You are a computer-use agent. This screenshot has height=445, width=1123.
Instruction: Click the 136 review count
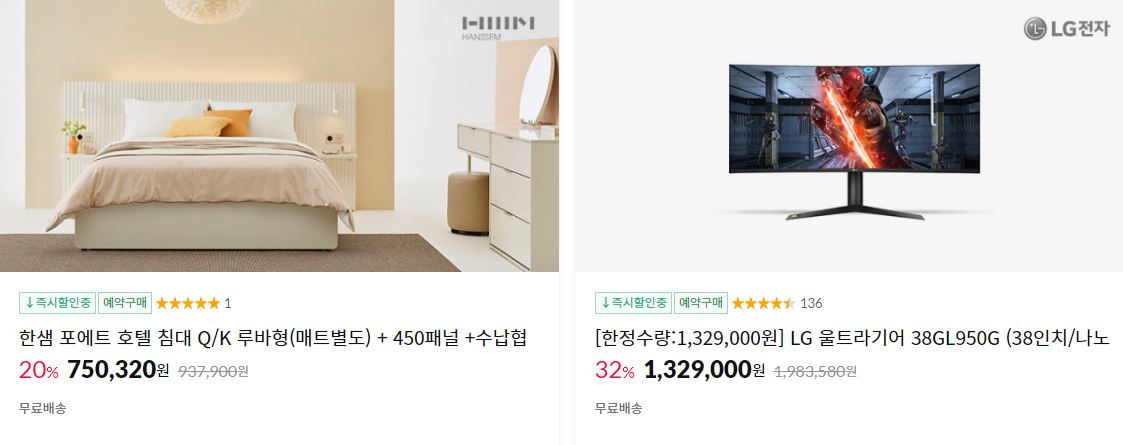[811, 303]
